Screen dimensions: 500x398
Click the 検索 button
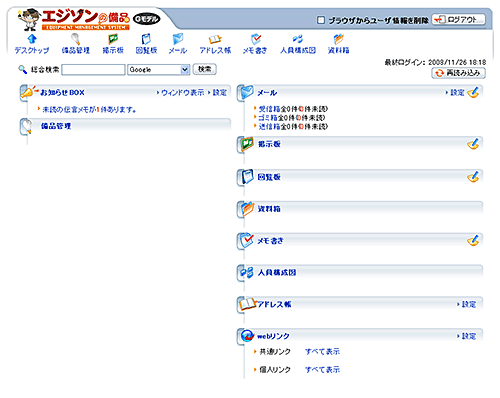click(205, 69)
